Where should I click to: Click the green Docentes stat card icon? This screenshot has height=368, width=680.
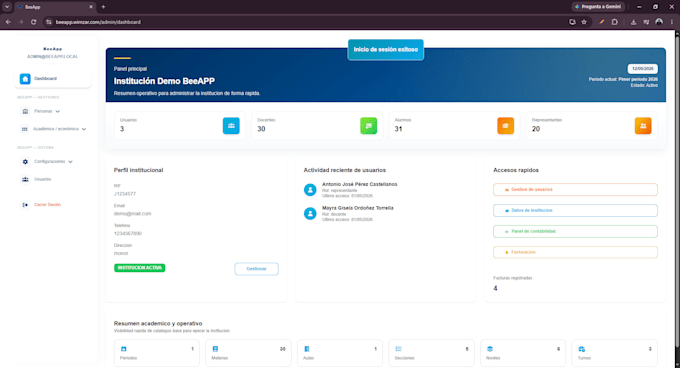point(369,126)
